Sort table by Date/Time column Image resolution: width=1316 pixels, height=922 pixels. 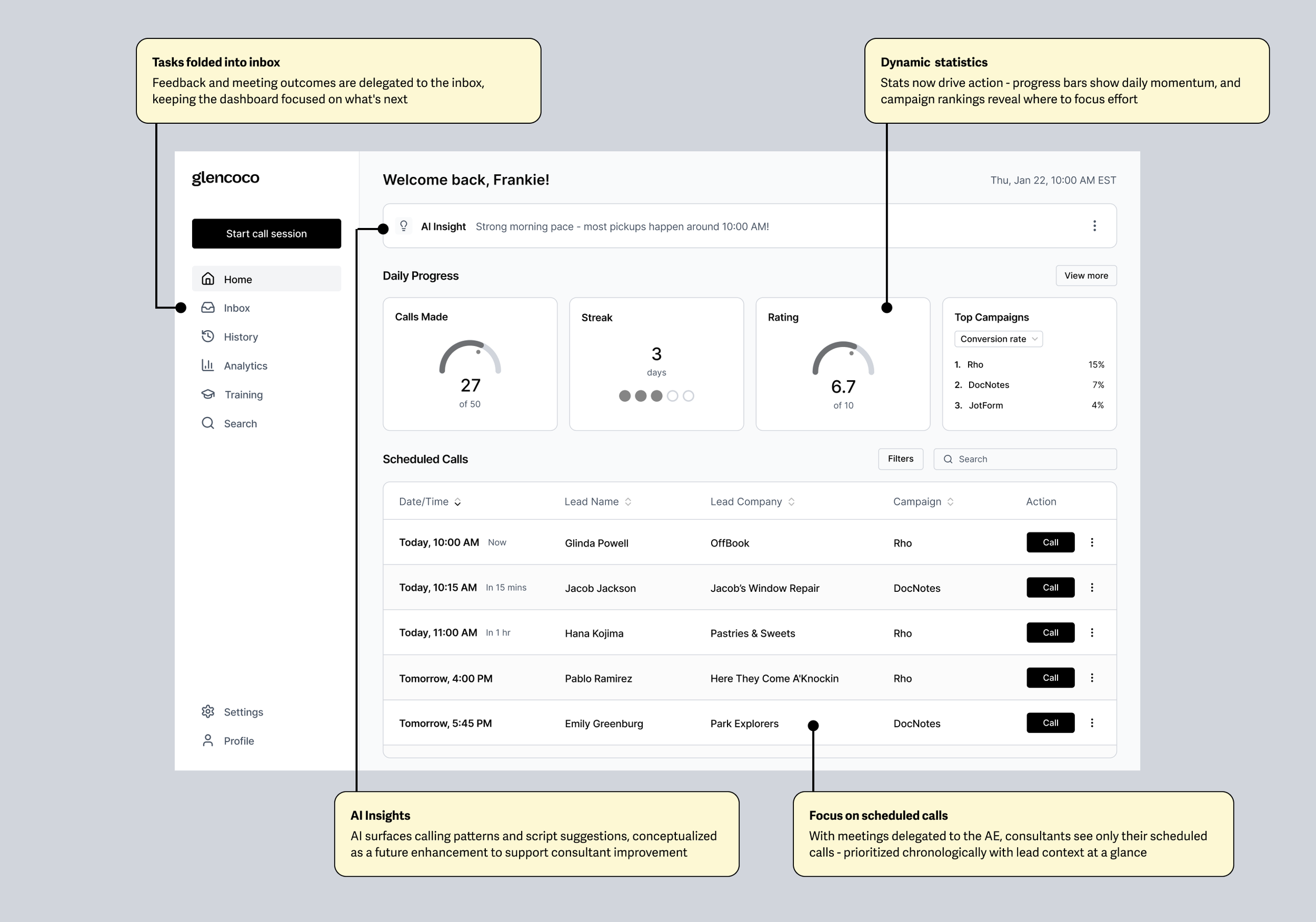click(457, 502)
